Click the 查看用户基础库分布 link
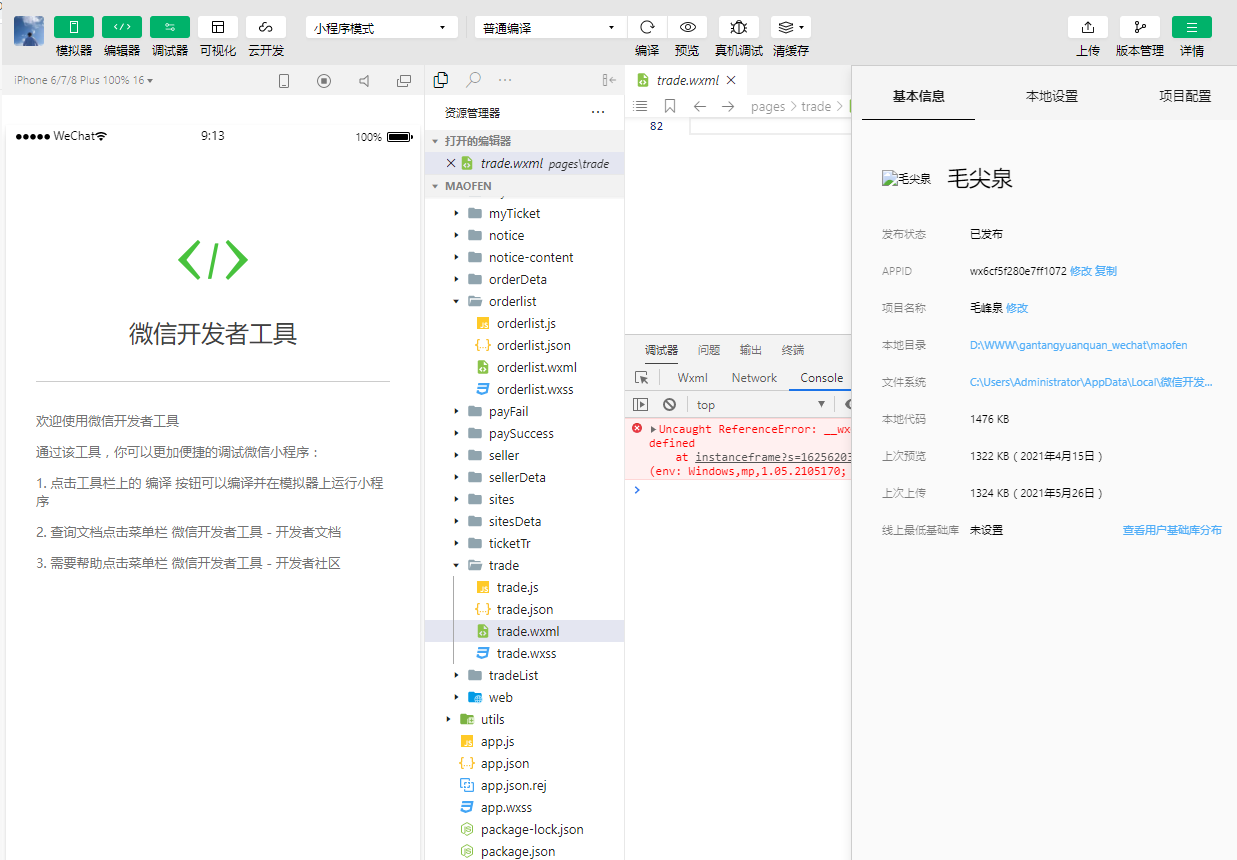The width and height of the screenshot is (1237, 860). pos(1172,530)
